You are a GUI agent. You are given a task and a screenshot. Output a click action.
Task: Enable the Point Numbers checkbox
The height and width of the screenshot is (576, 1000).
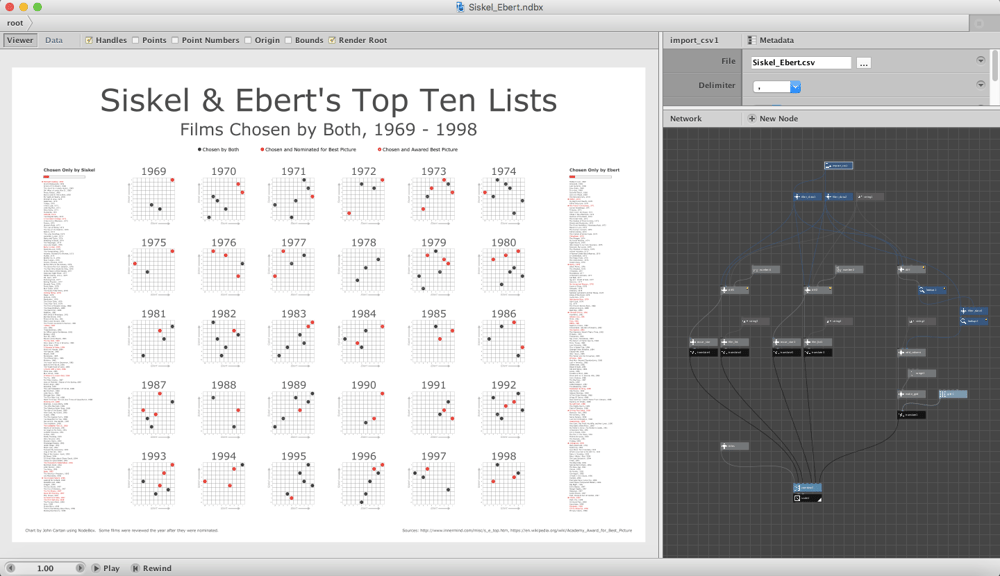coord(175,40)
